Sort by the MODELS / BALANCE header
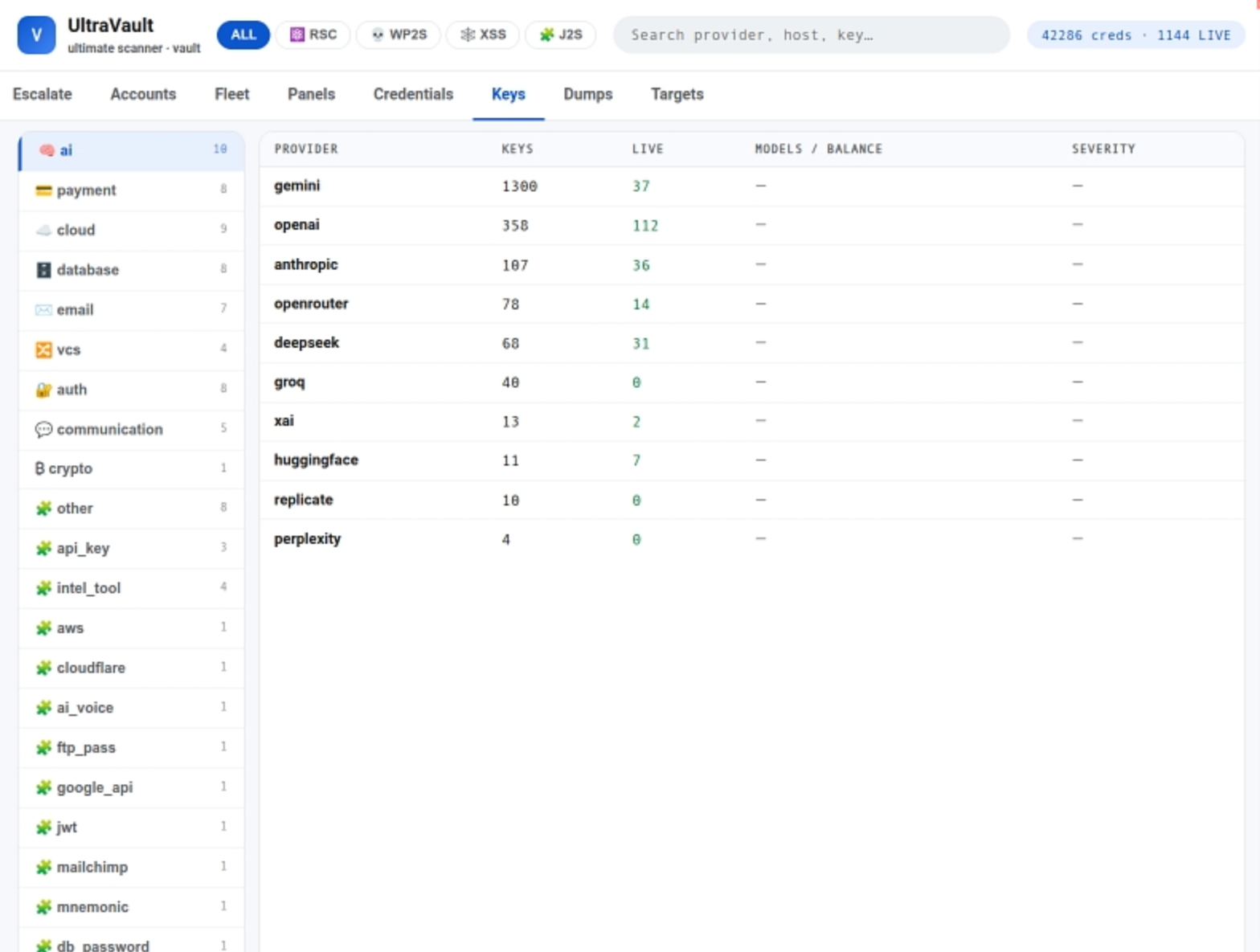 point(818,149)
